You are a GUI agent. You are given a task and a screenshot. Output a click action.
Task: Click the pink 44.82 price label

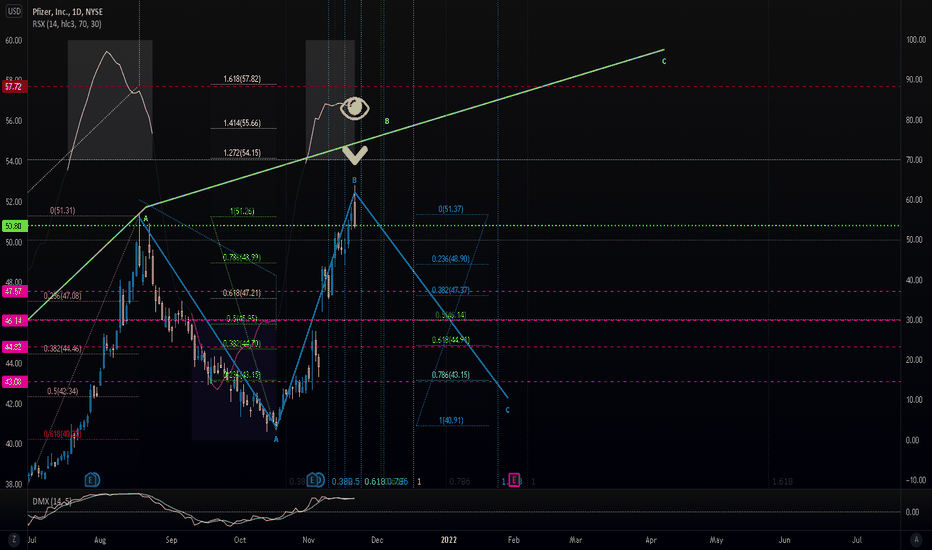pyautogui.click(x=13, y=347)
